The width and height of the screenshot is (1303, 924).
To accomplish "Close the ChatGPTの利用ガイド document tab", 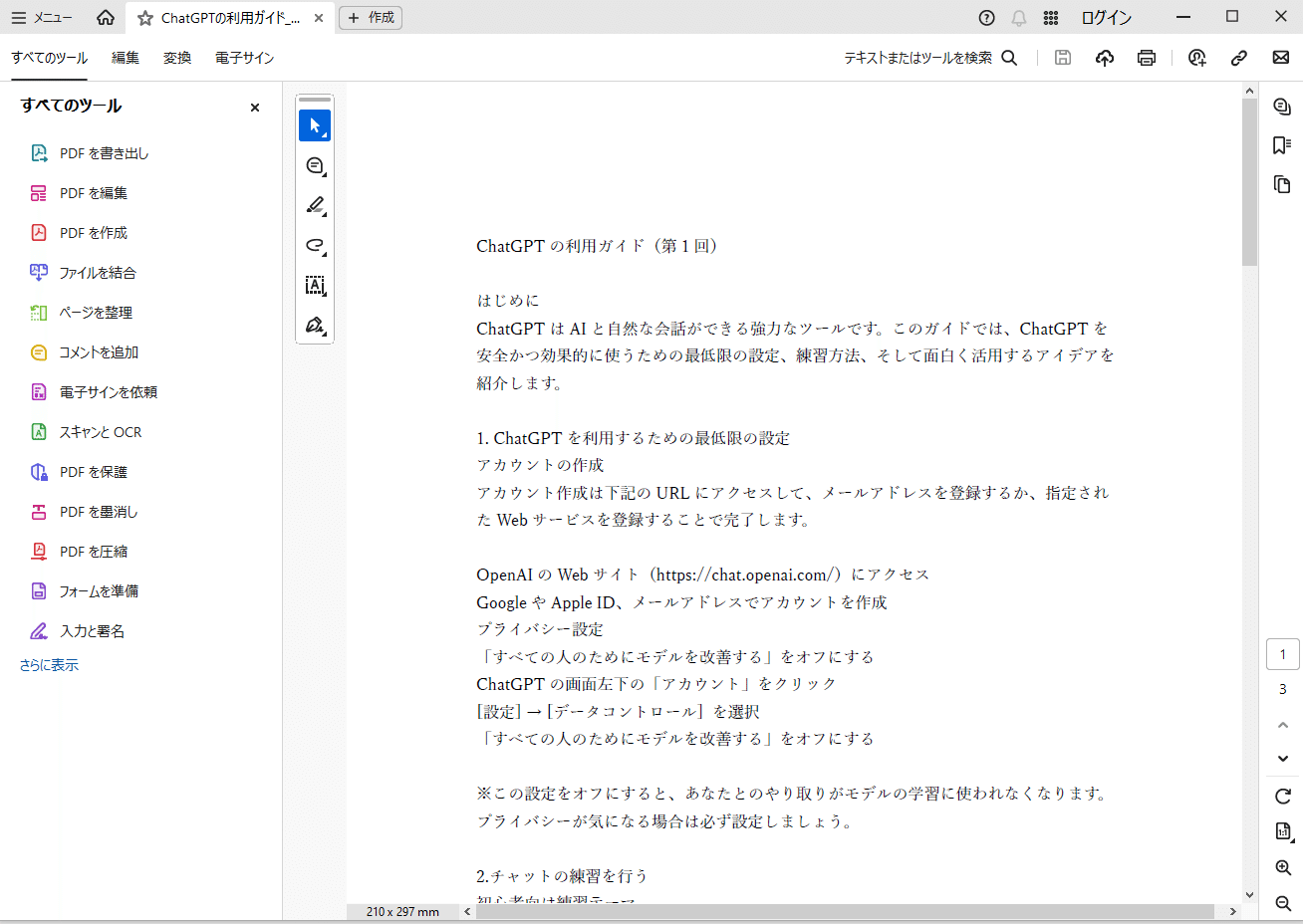I will (319, 18).
